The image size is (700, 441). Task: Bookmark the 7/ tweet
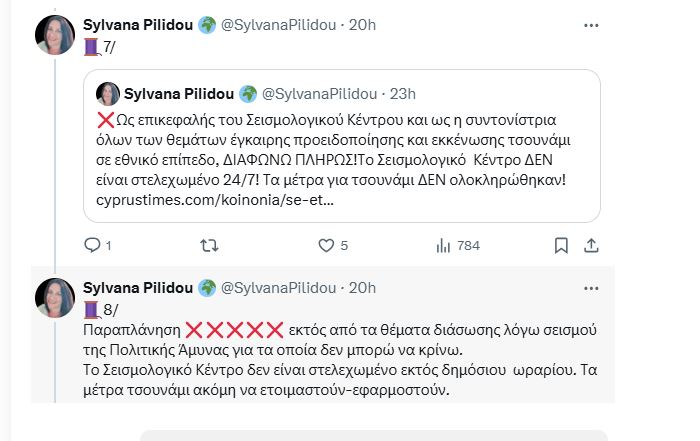[x=562, y=245]
